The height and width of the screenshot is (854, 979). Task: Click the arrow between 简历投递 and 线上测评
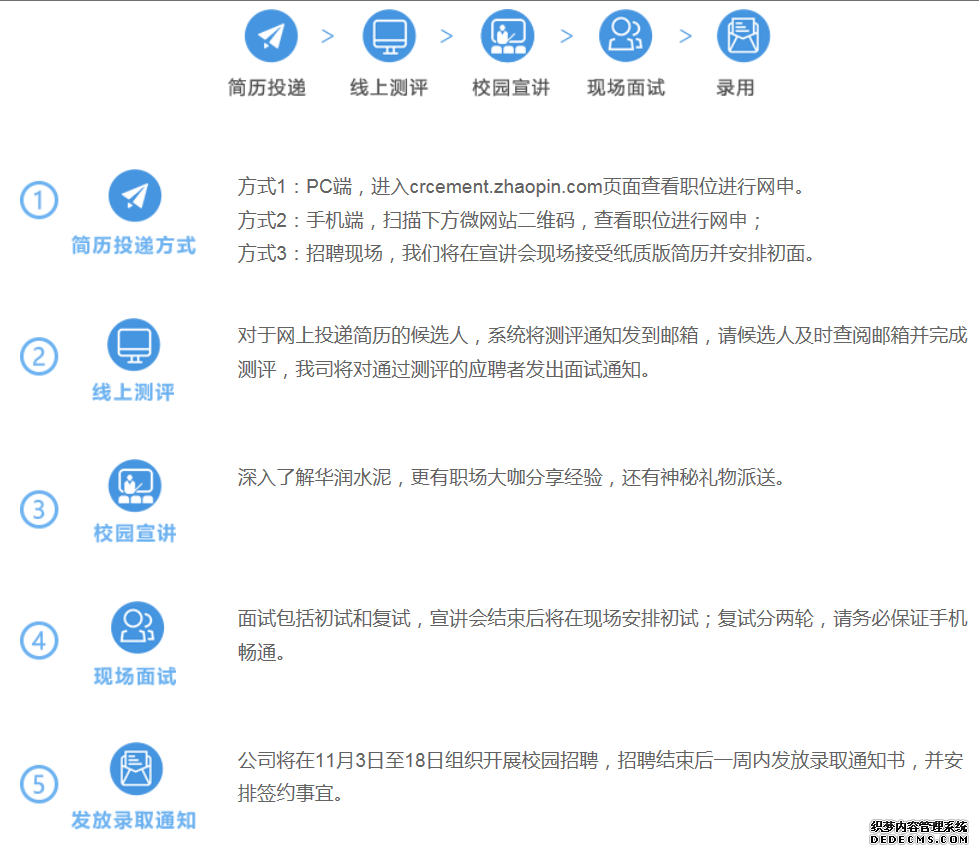pos(328,36)
